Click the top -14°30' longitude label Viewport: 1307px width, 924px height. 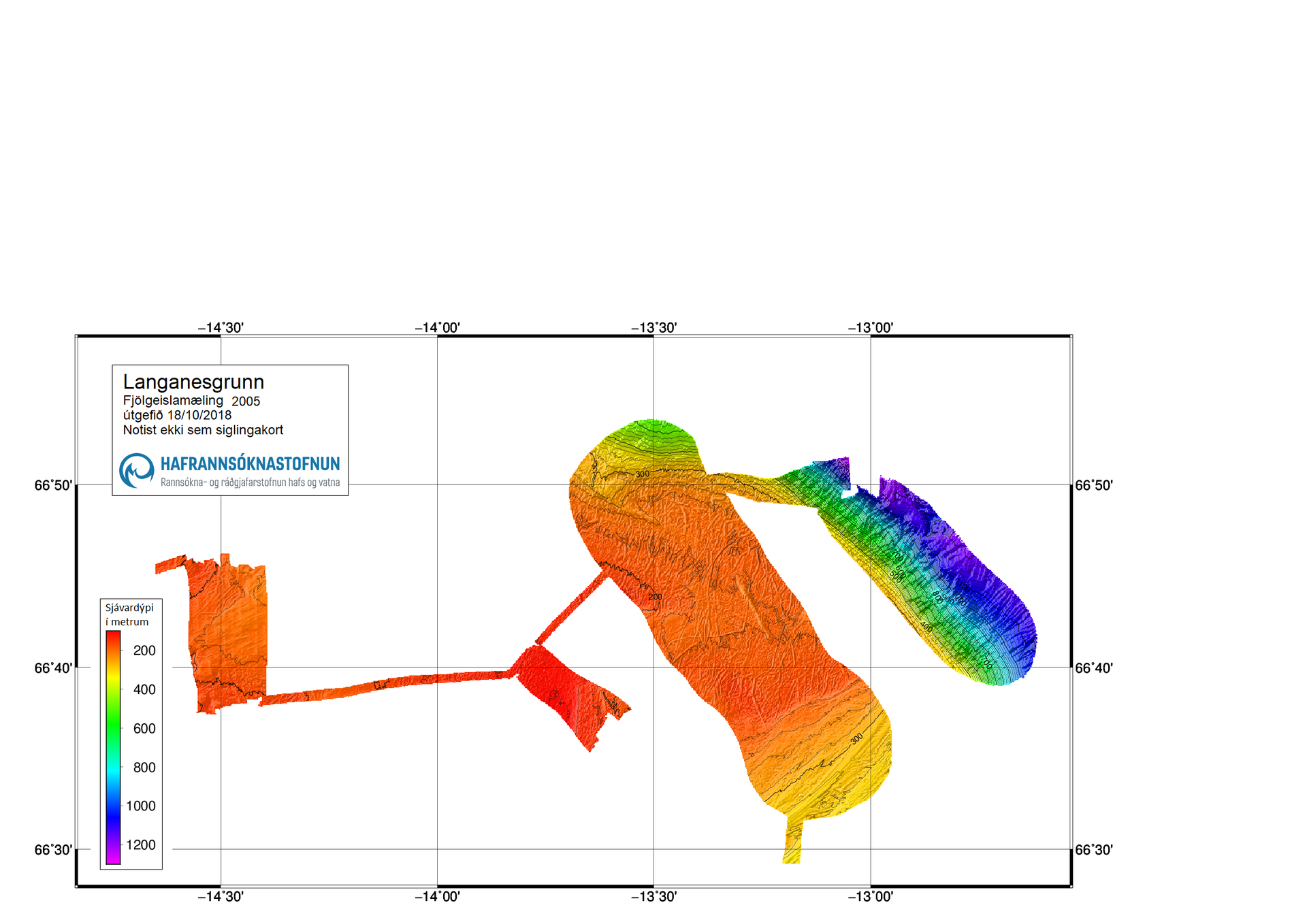click(221, 328)
